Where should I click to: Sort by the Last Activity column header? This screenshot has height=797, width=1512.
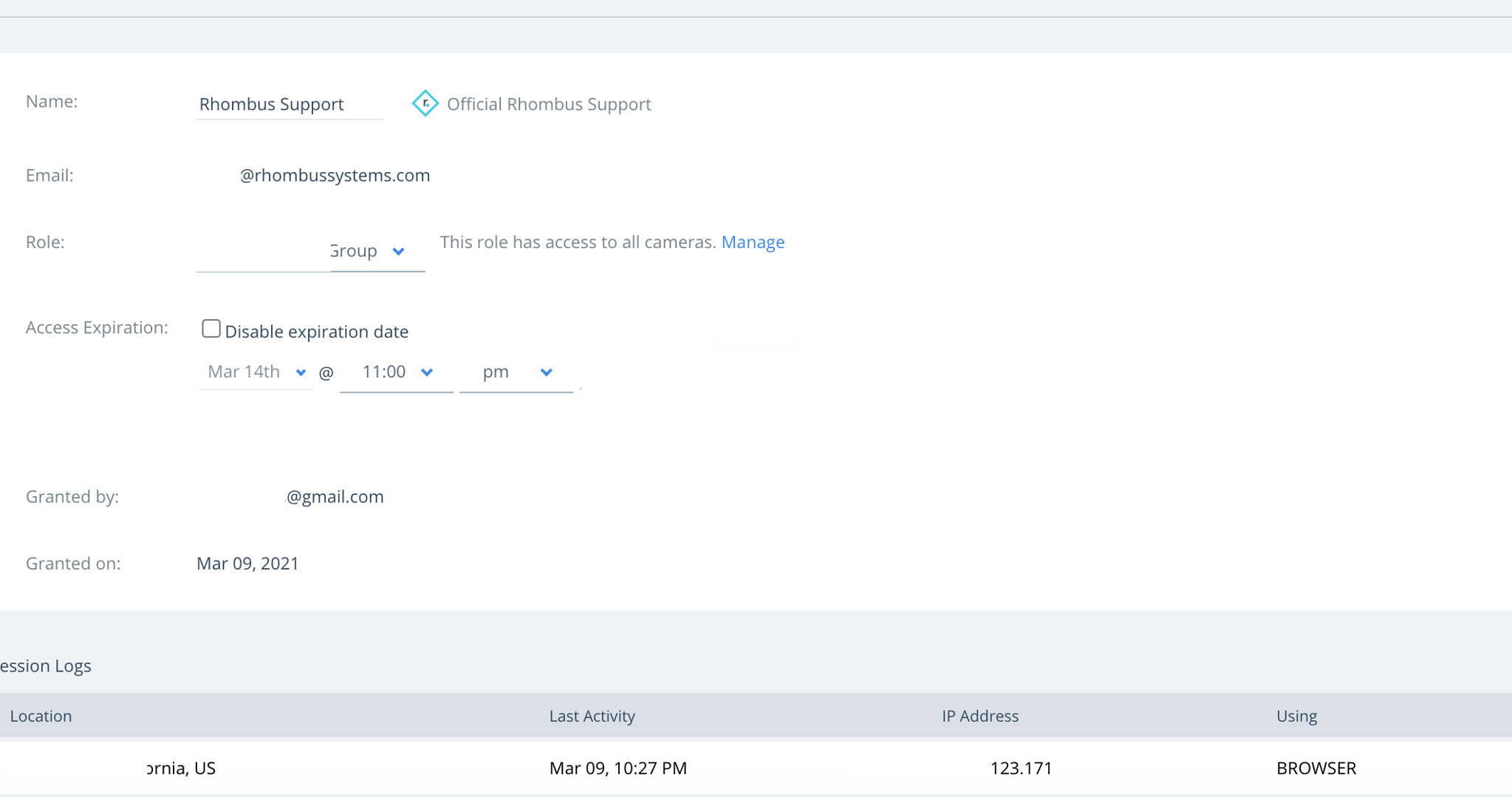point(592,716)
